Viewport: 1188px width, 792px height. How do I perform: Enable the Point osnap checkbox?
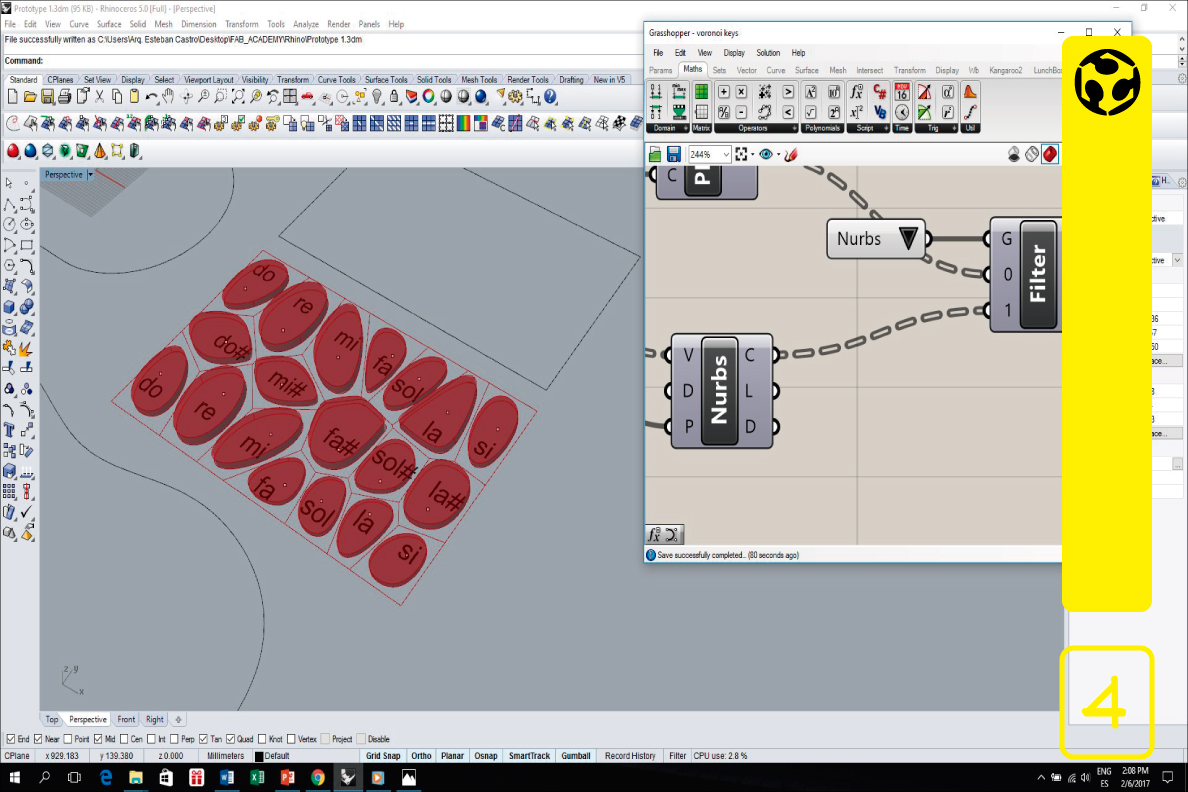[70, 739]
